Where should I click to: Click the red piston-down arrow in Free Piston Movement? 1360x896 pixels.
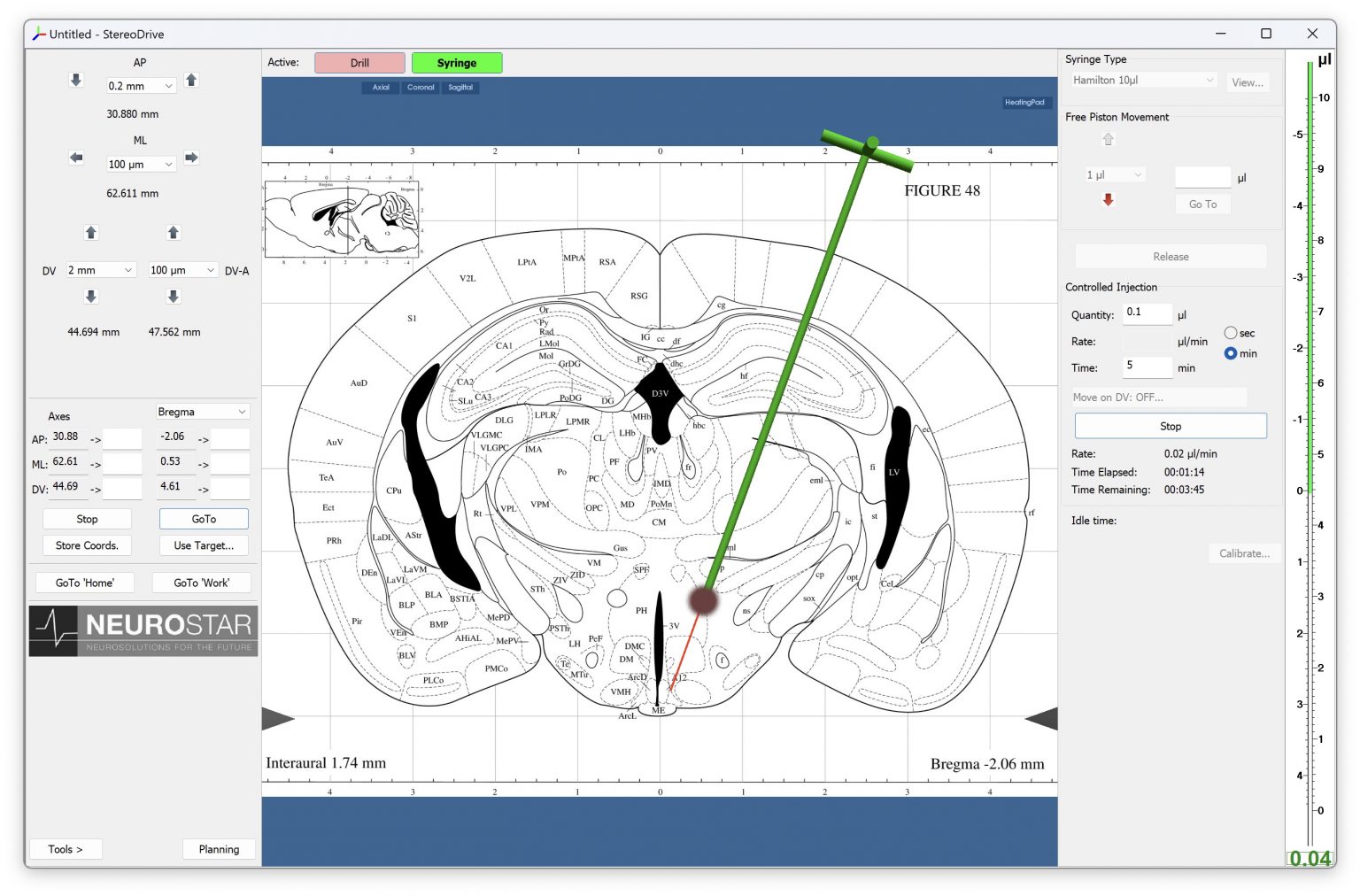(x=1108, y=200)
